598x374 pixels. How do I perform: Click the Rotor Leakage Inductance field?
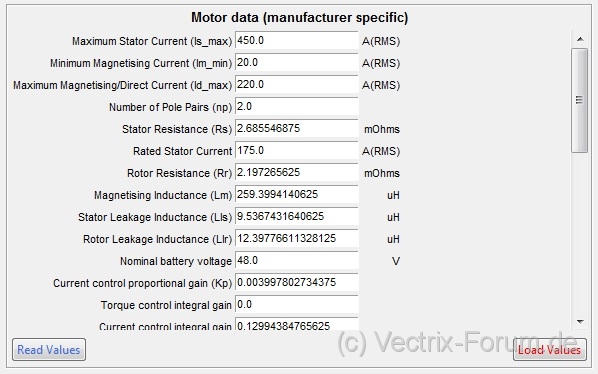pos(297,239)
